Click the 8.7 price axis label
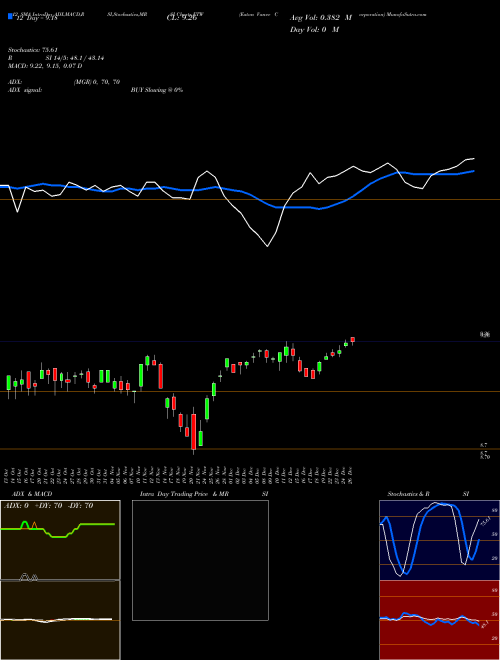Image resolution: width=500 pixels, height=660 pixels. tap(484, 445)
